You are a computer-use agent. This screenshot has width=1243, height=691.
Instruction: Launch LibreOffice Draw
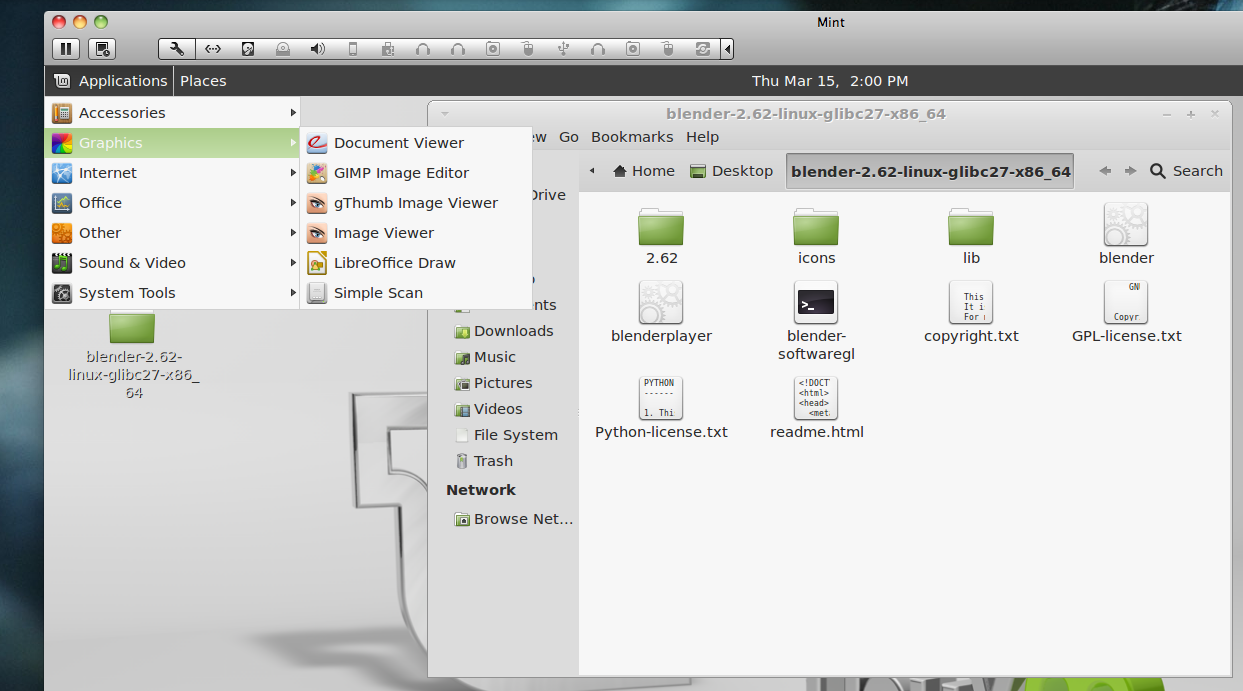[416, 263]
